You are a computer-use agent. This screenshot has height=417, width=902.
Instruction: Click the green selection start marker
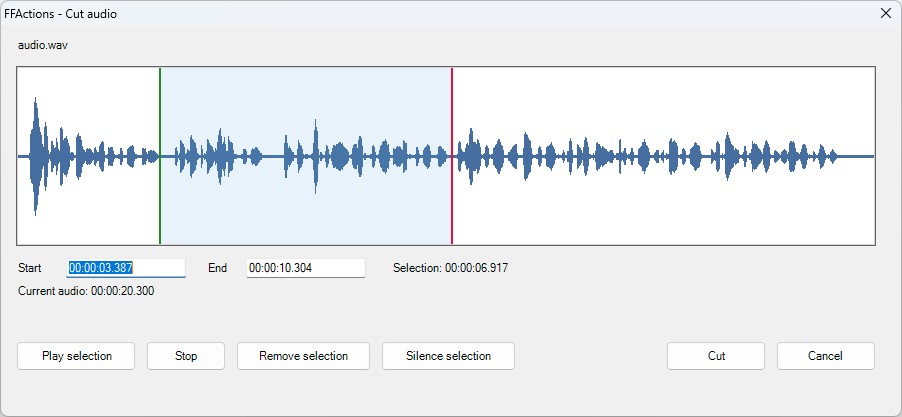point(160,156)
